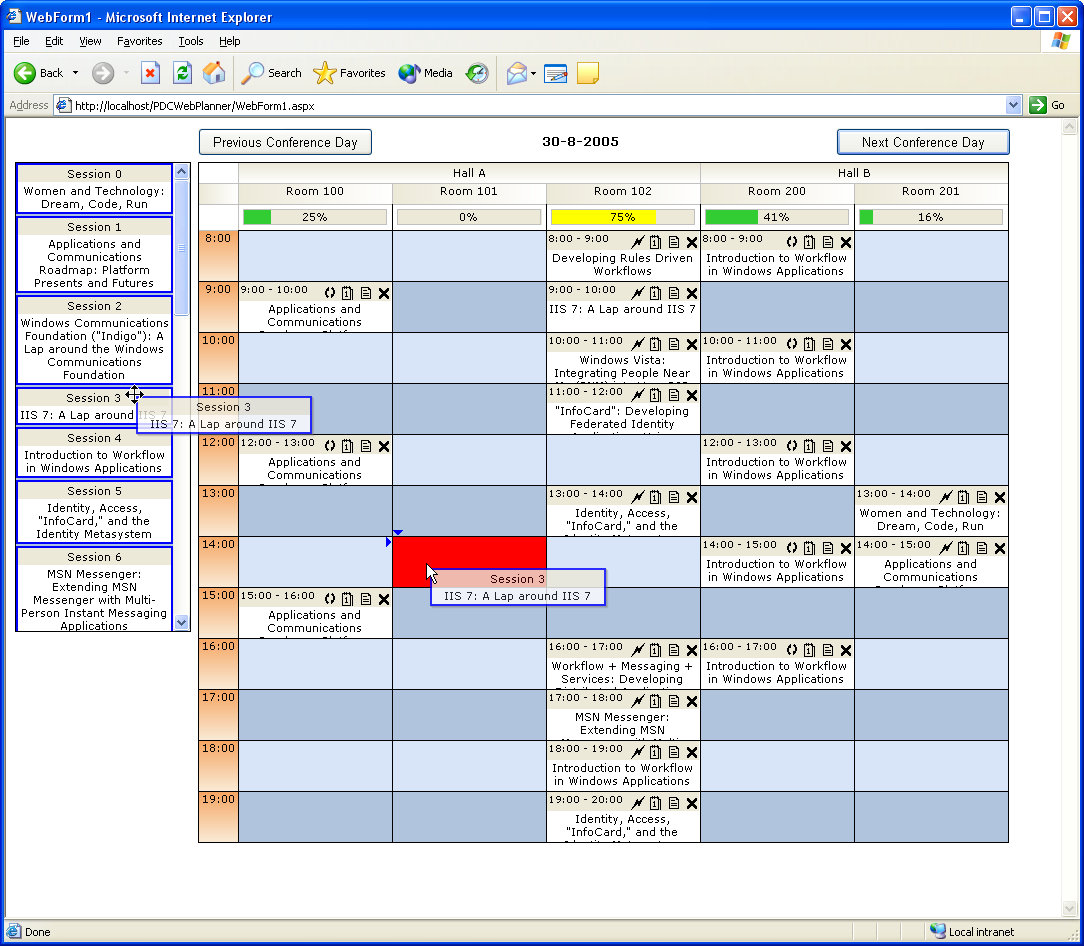Image resolution: width=1084 pixels, height=946 pixels.
Task: Click the Edit page toolbar icon
Action: (556, 73)
